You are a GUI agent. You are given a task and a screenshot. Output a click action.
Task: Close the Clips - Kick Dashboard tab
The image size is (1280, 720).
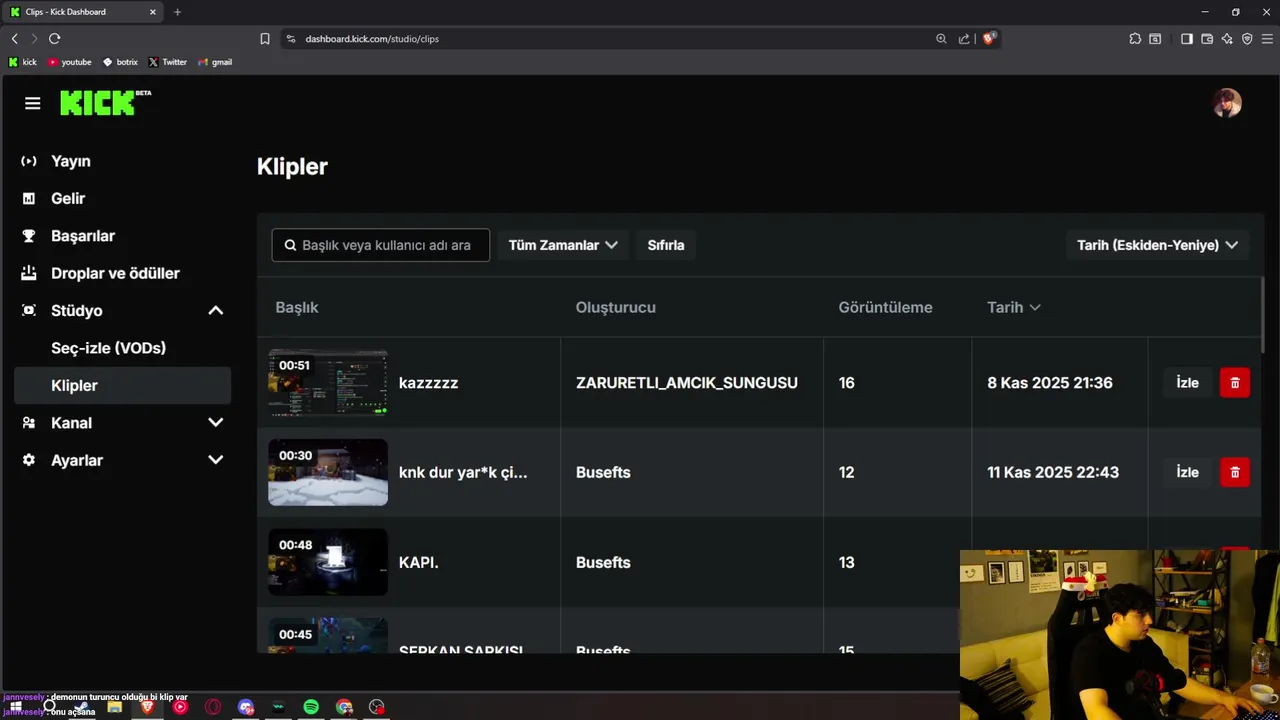click(153, 12)
